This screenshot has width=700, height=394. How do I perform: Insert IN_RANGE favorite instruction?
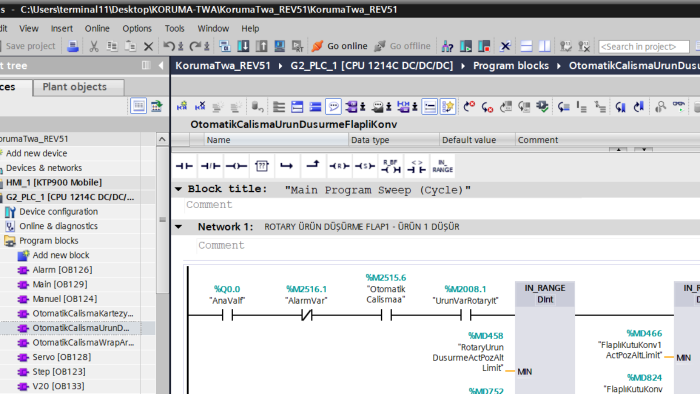click(x=442, y=166)
